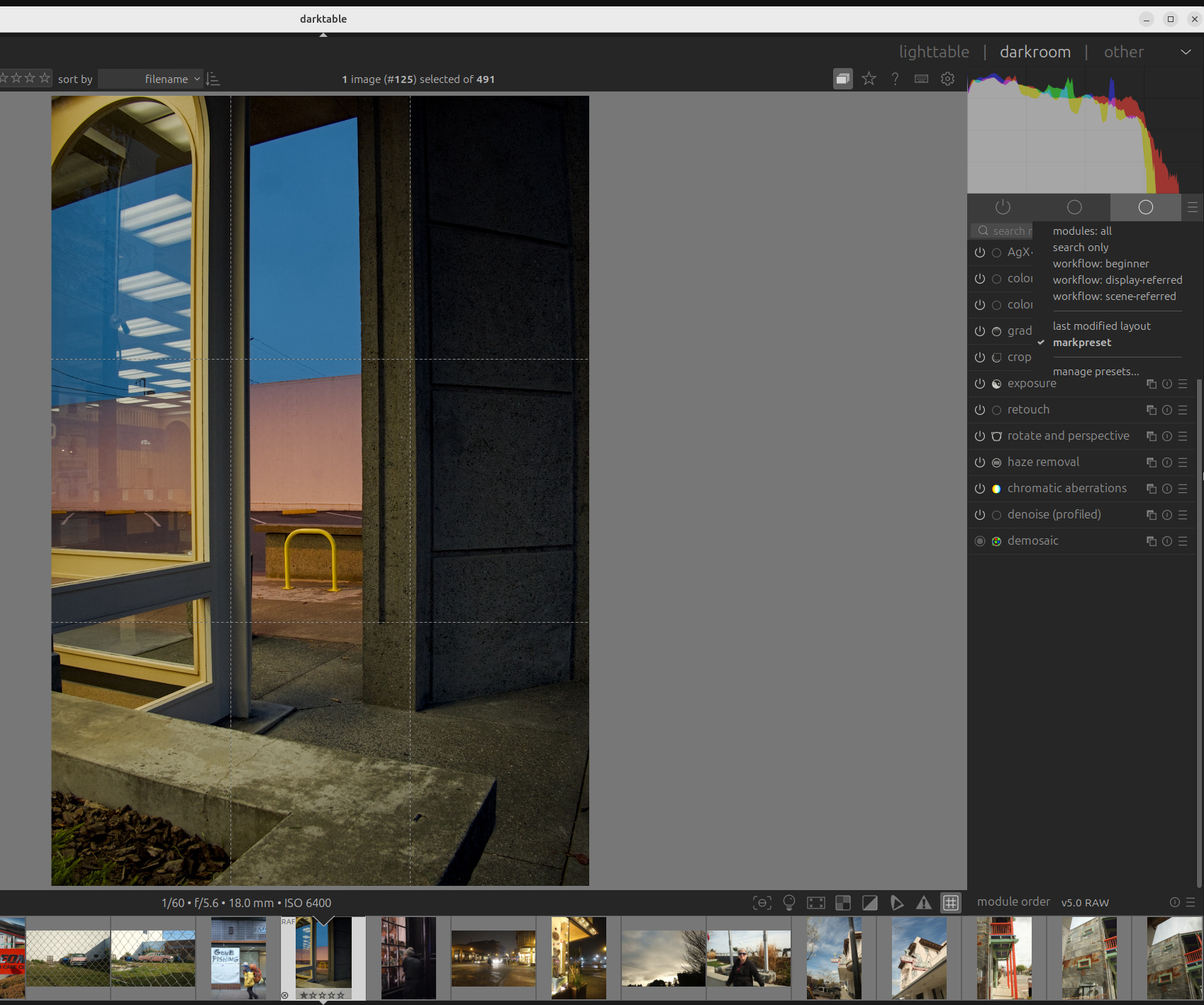
Task: Select 'modules: all' preset
Action: [x=1082, y=231]
